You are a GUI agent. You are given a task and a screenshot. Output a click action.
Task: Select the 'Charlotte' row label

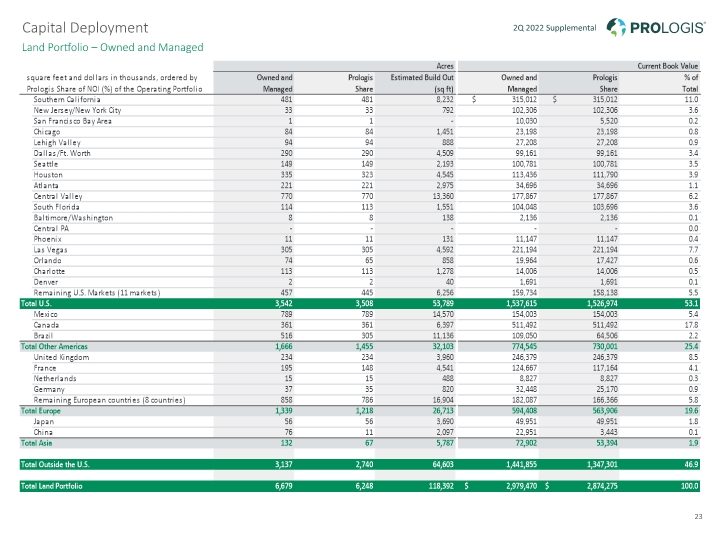(x=49, y=271)
